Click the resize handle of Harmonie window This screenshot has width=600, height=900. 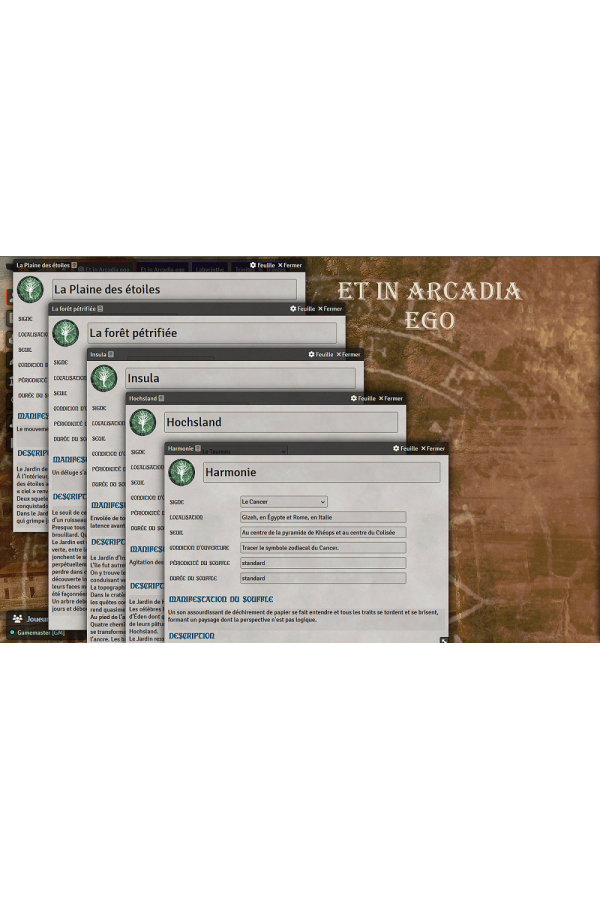(x=444, y=639)
